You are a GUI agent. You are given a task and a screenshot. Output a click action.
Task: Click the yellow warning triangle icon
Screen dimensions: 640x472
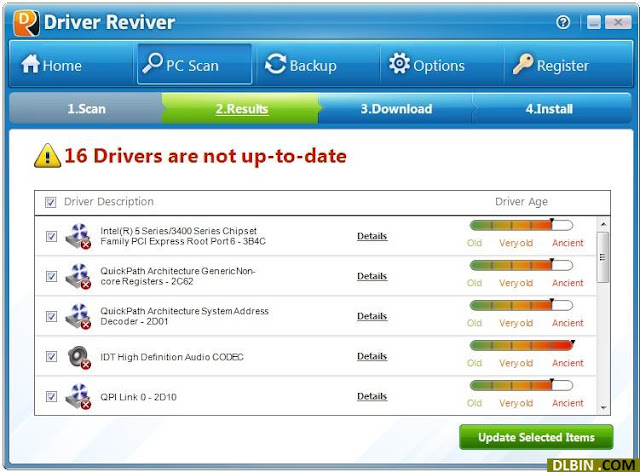click(47, 156)
